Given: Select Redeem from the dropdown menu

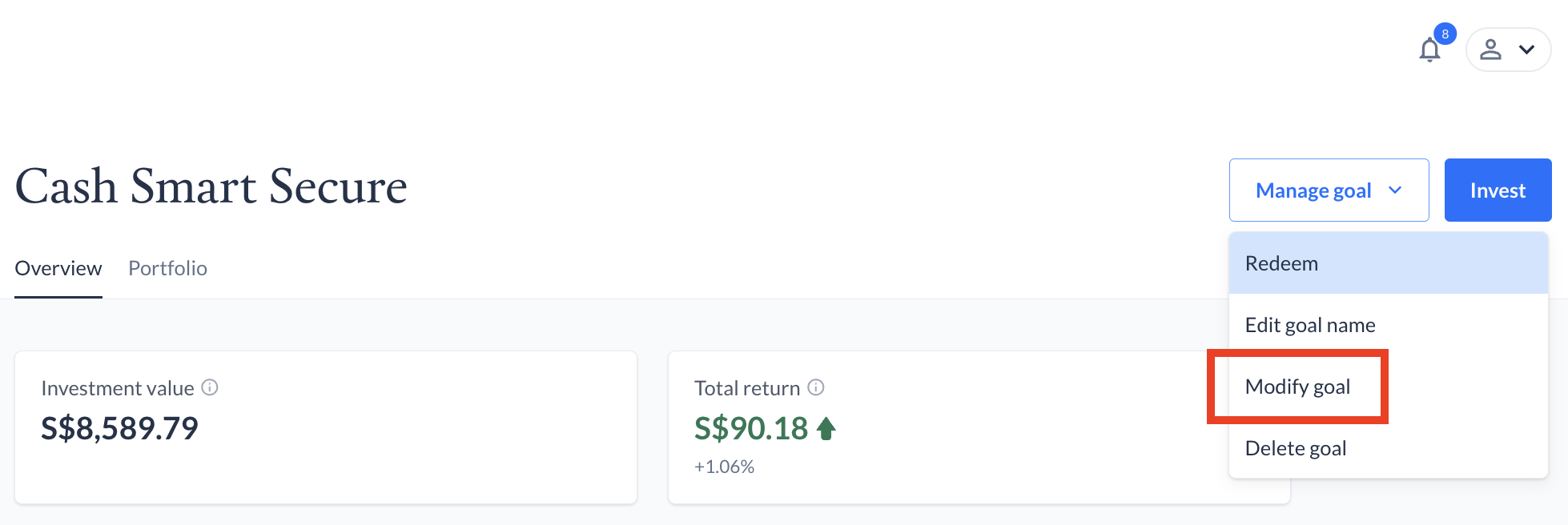Looking at the screenshot, I should [x=1389, y=263].
